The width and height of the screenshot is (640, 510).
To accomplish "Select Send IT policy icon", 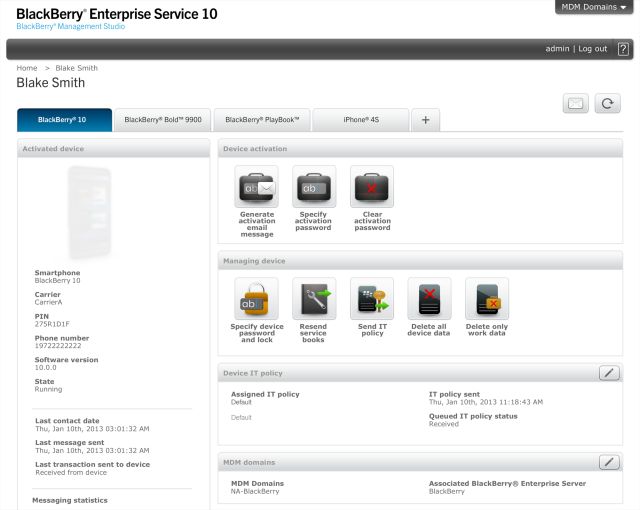I will tap(372, 299).
